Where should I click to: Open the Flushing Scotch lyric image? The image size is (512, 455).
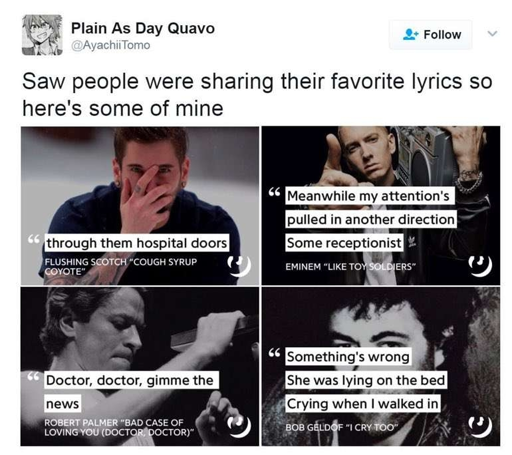point(140,206)
